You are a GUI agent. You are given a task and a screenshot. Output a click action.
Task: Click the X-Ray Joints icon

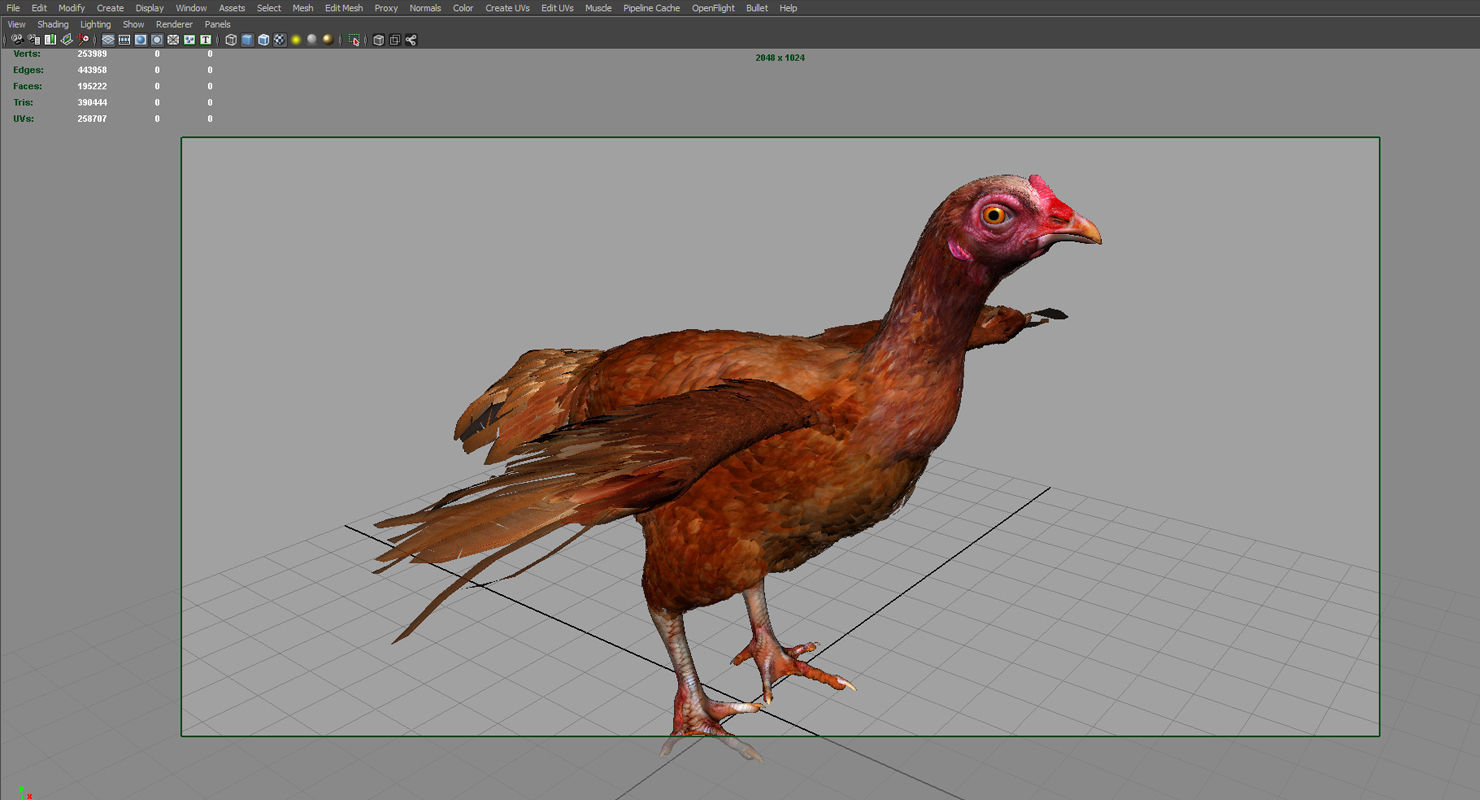(410, 40)
